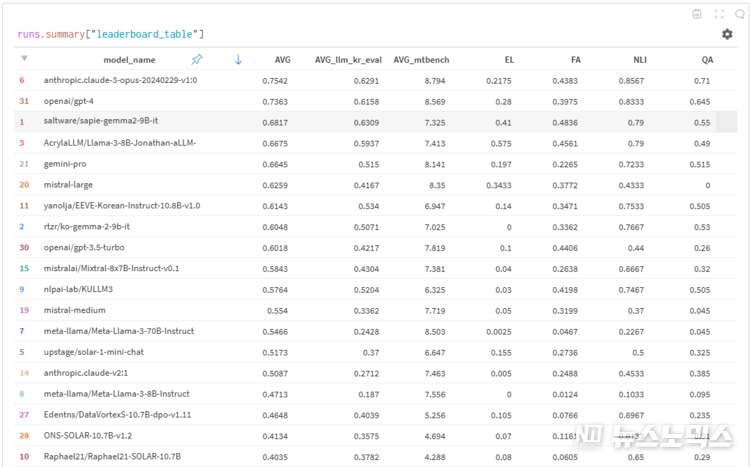750x467 pixels.
Task: Click NLI value 0.7667 in ko-gemma row
Action: click(x=631, y=227)
